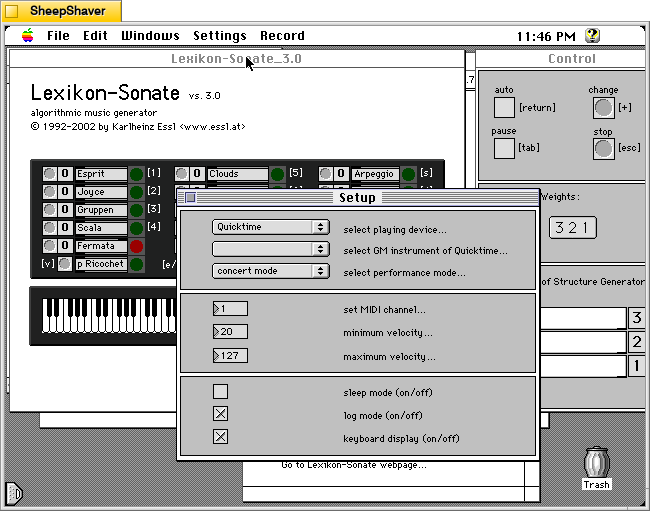The height and width of the screenshot is (511, 650).
Task: Click the change button in Control
Action: [603, 108]
